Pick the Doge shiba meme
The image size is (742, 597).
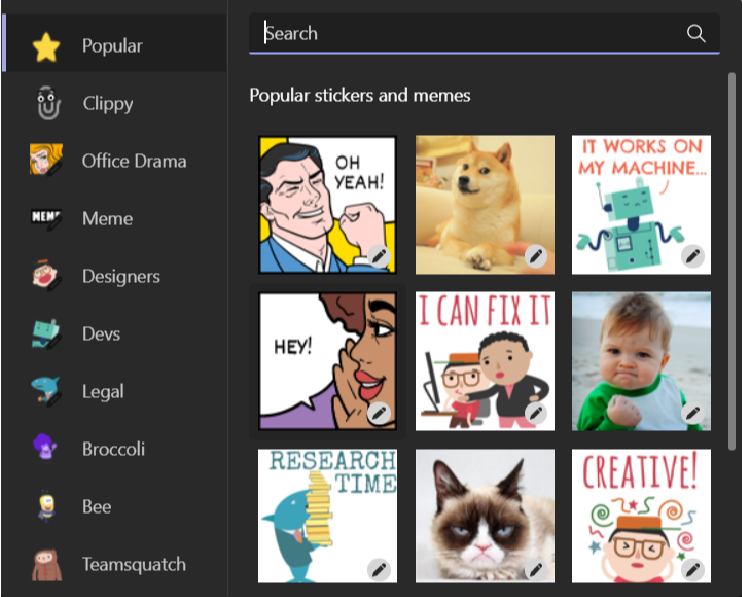click(x=485, y=205)
